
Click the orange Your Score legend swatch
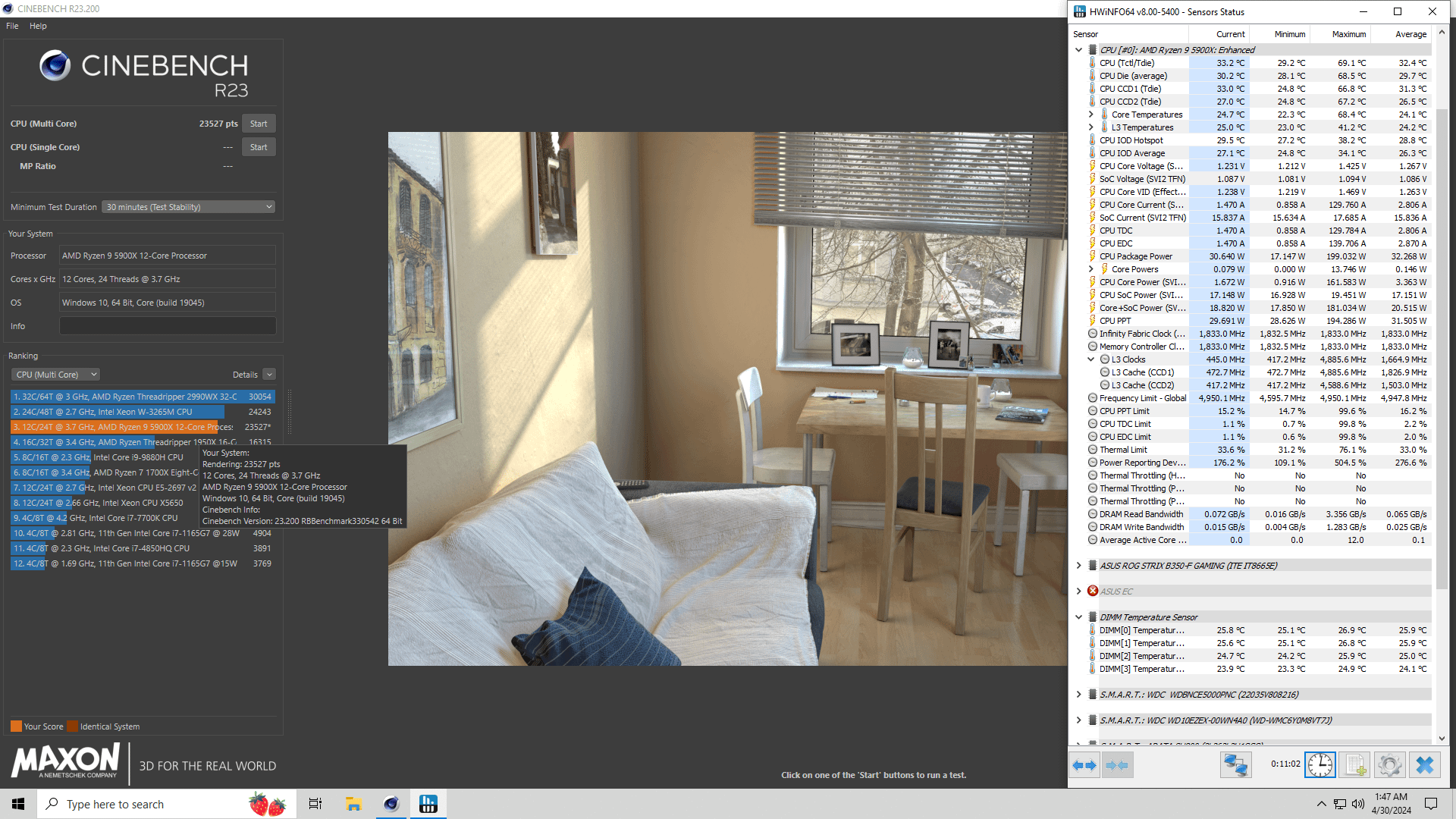pos(16,726)
